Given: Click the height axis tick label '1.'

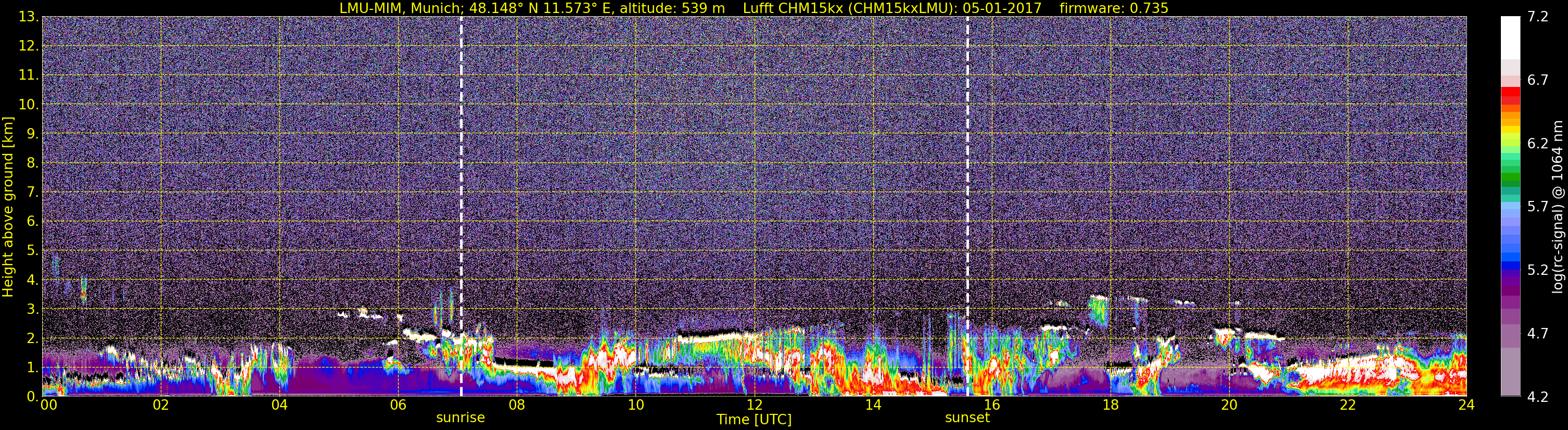Looking at the screenshot, I should pos(32,367).
